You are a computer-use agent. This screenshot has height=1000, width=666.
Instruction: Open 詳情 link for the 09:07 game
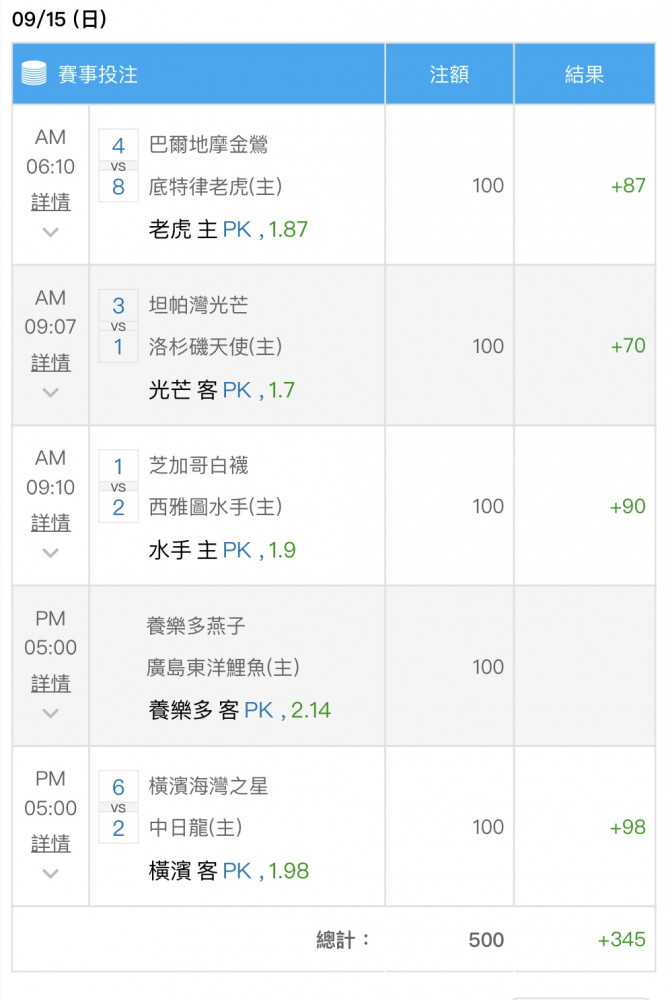50,363
